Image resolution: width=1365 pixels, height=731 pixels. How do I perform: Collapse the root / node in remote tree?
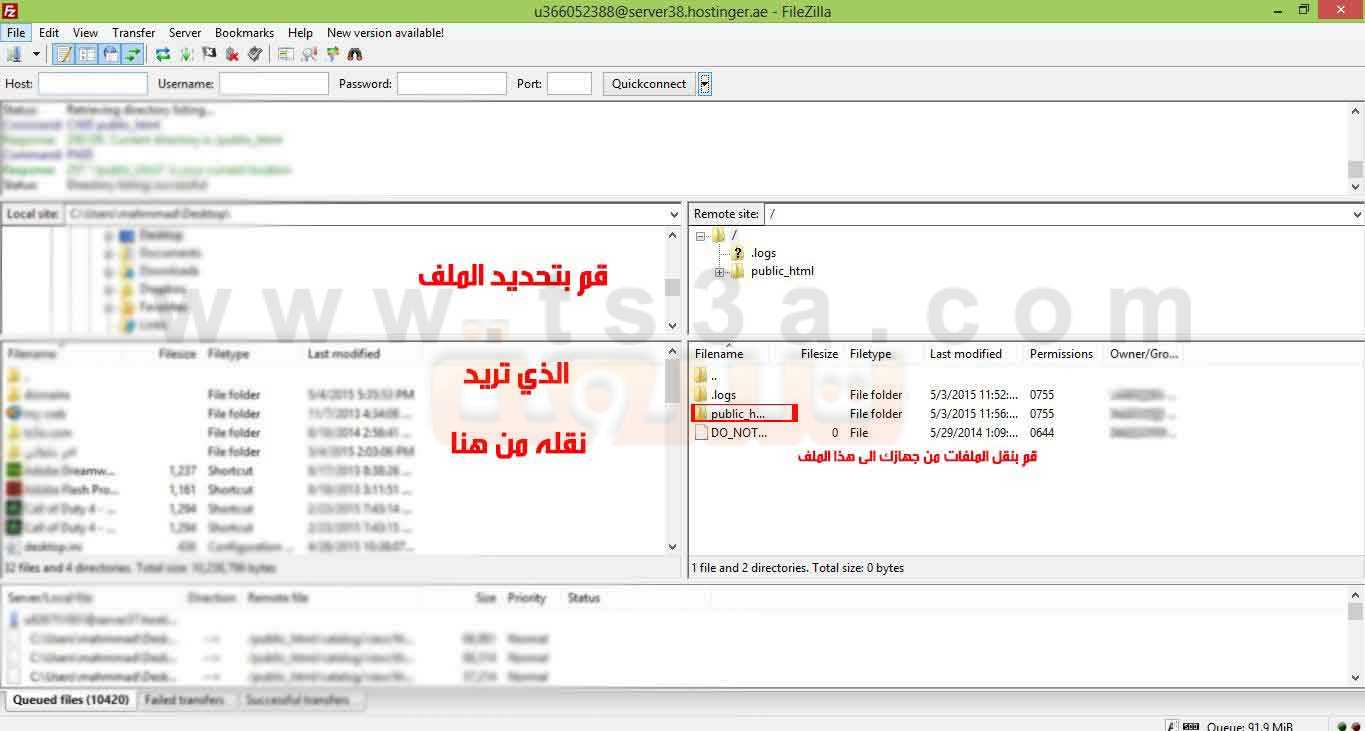701,235
